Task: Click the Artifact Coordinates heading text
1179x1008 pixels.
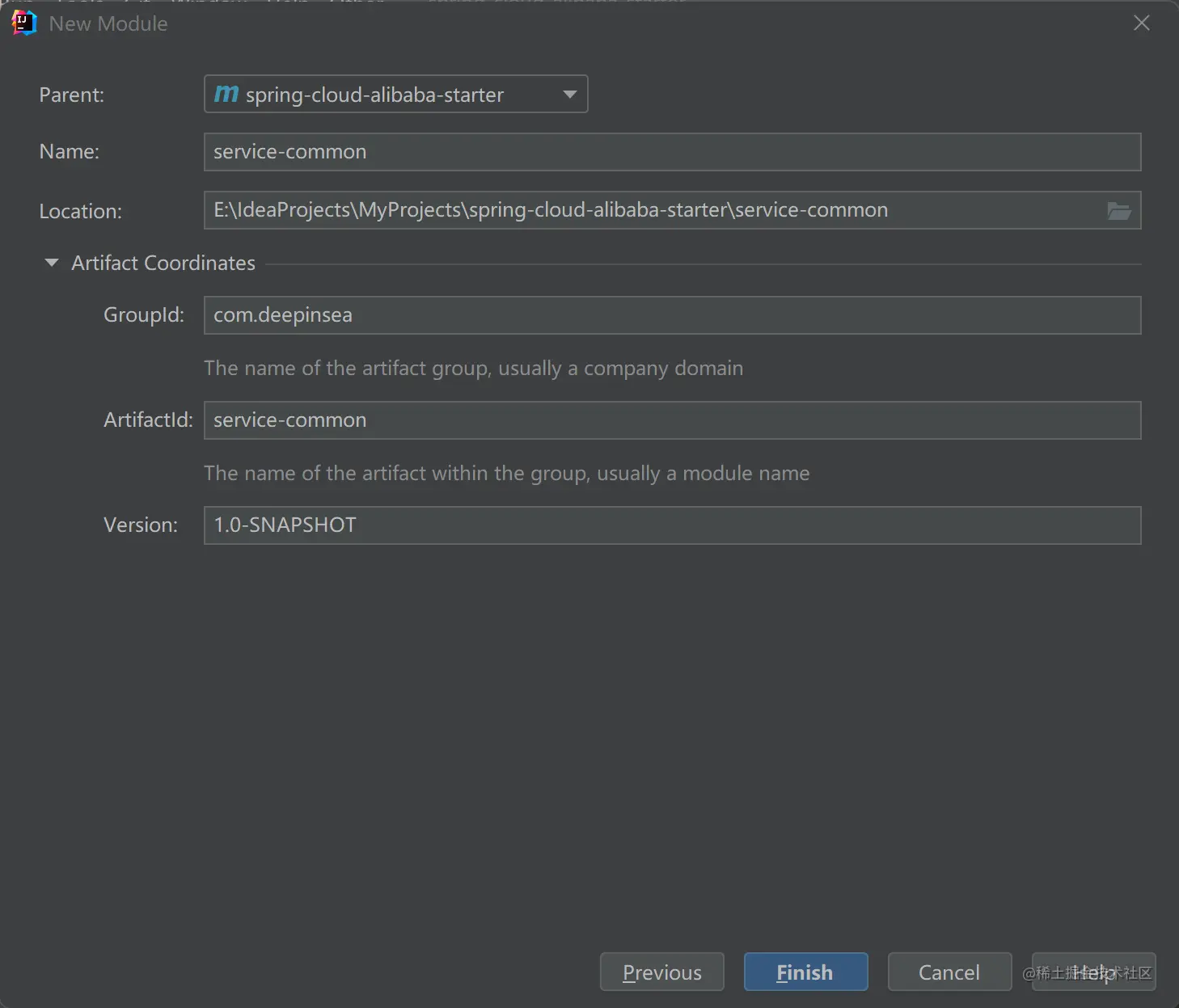Action: (x=163, y=263)
